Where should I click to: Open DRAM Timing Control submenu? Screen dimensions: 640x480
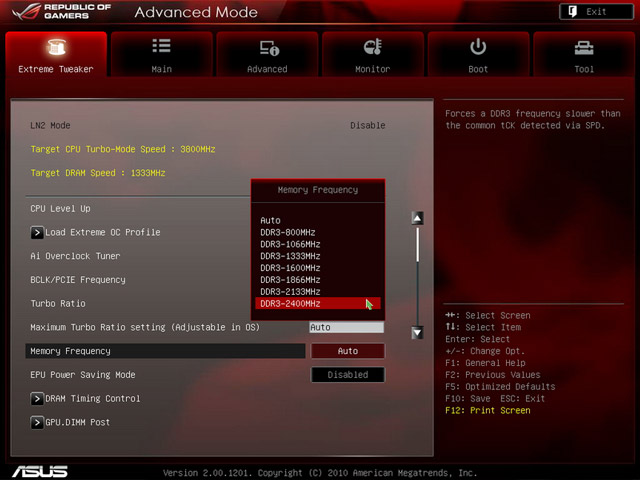pyautogui.click(x=93, y=398)
